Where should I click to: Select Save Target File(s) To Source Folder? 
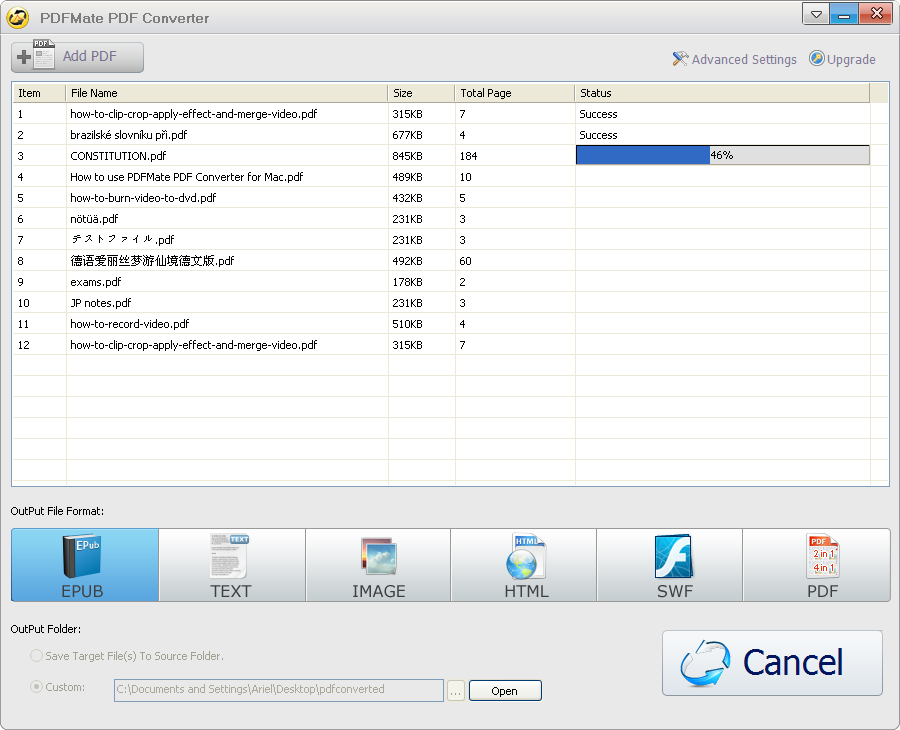click(x=127, y=655)
